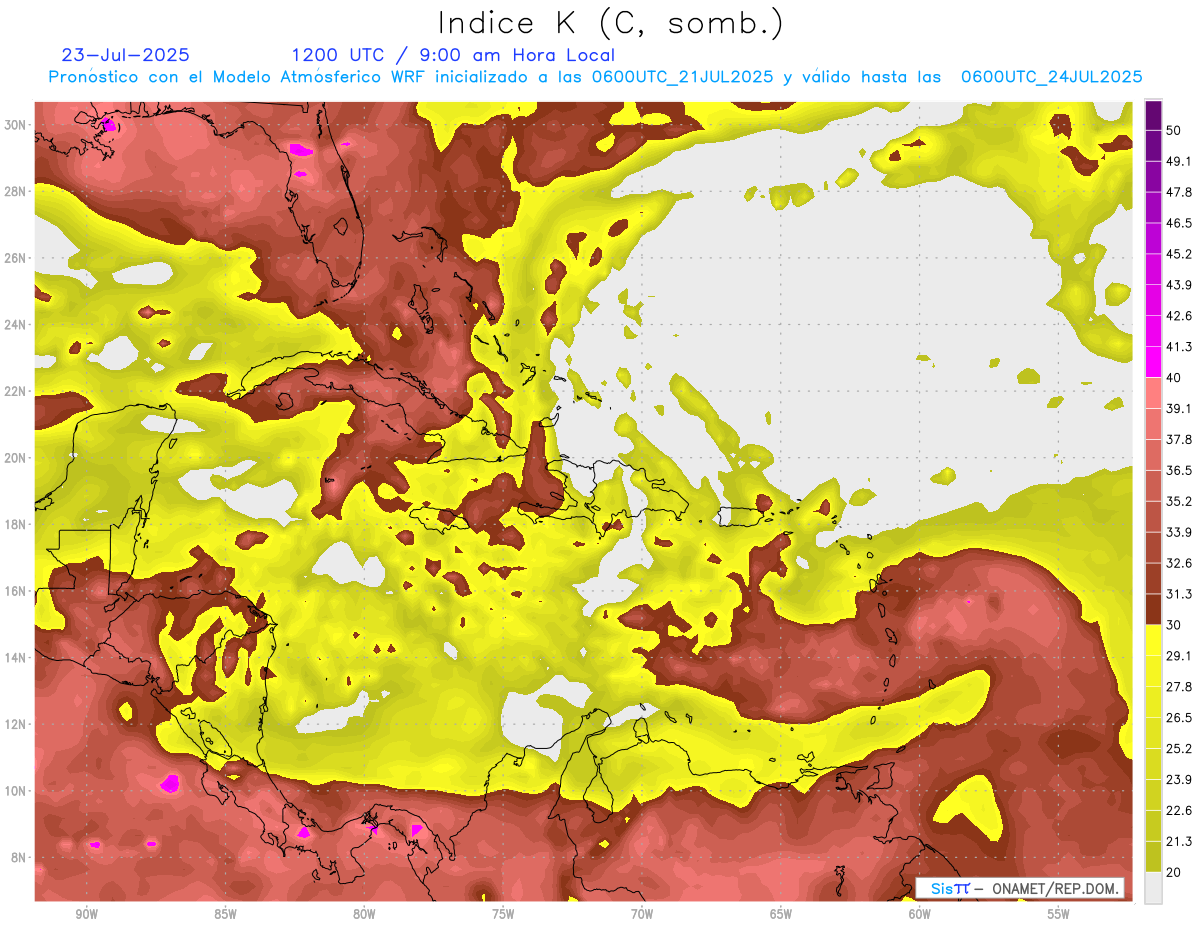Click the "1200 UTC / 9:00 am Hora Local" text
Viewport: 1200px width, 927px height.
pyautogui.click(x=453, y=55)
